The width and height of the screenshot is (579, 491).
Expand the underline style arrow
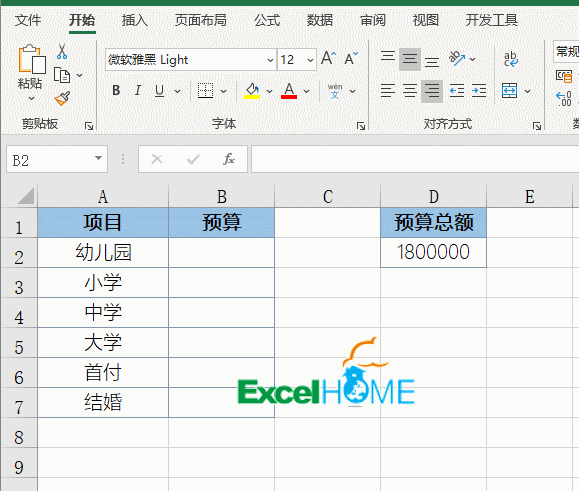point(178,91)
